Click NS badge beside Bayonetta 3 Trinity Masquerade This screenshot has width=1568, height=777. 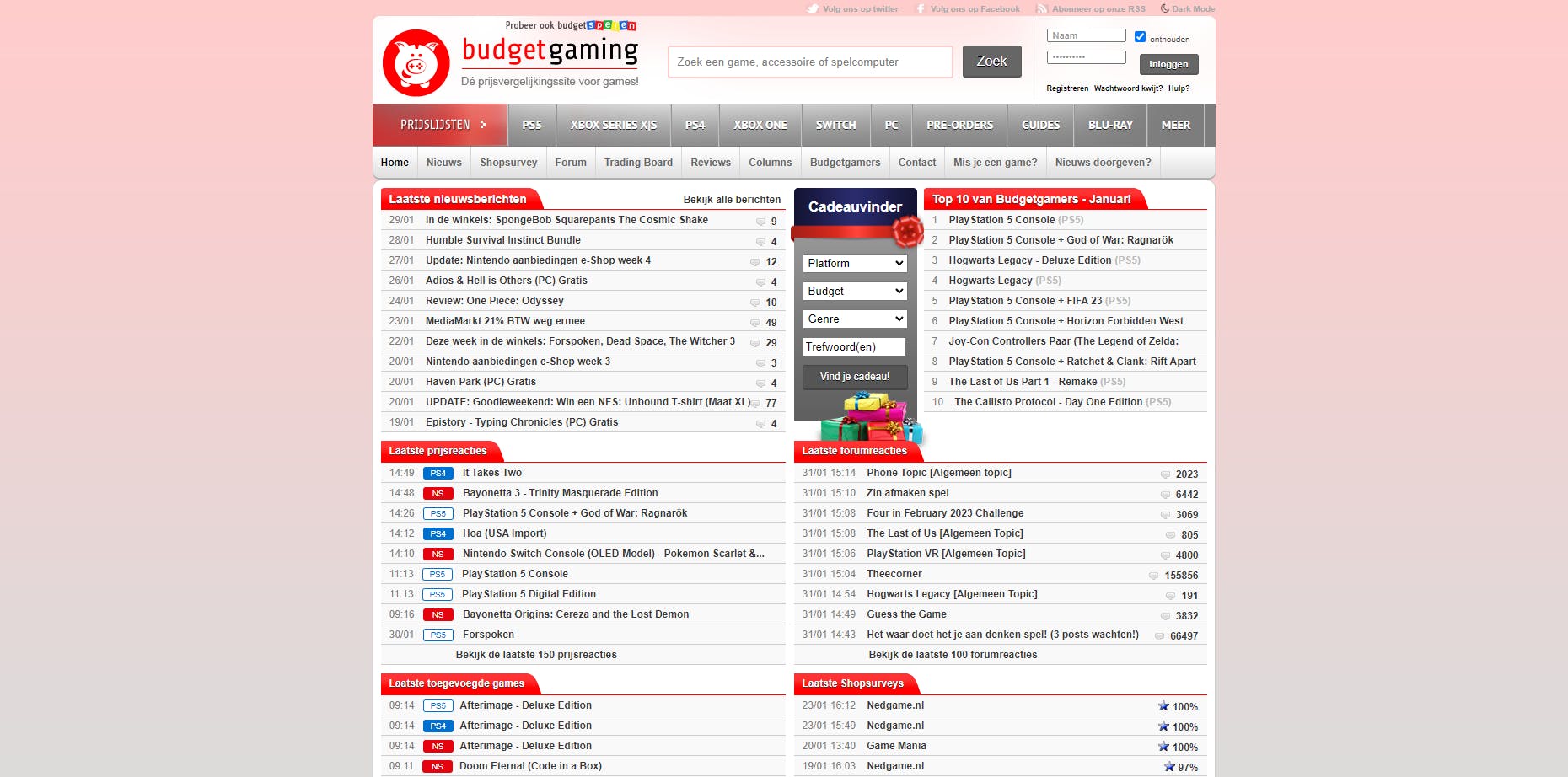(438, 494)
